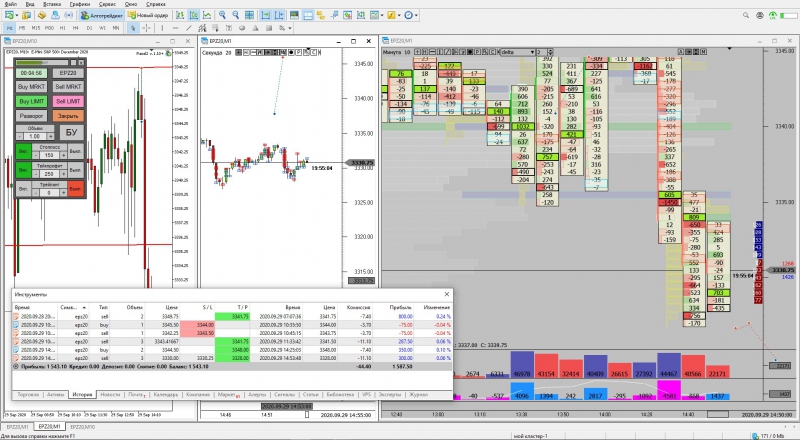The image size is (800, 440).
Task: Increase Тейкпрофит value with plus button
Action: coord(63,174)
